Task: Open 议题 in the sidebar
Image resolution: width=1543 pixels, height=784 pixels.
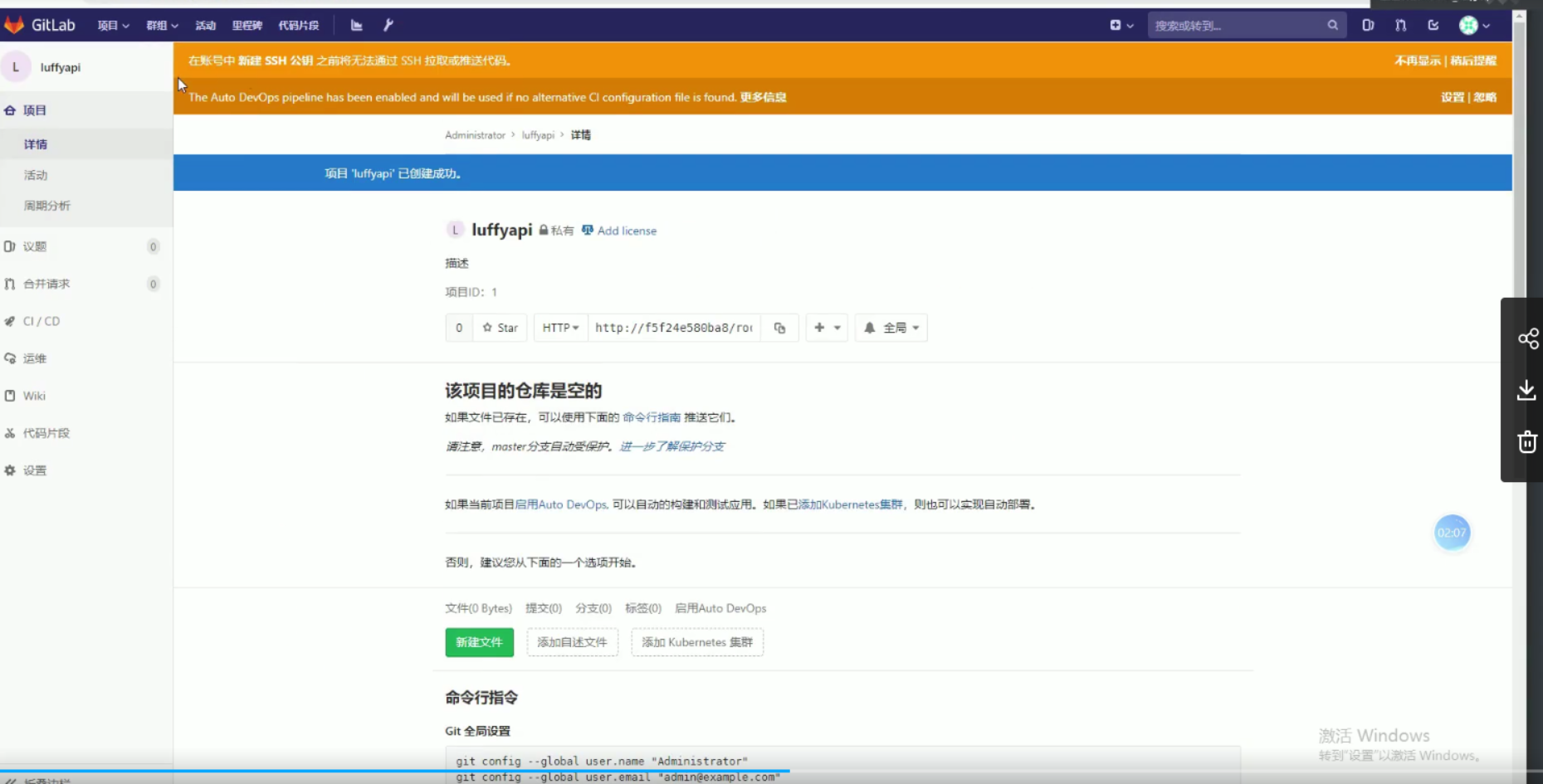Action: click(34, 246)
